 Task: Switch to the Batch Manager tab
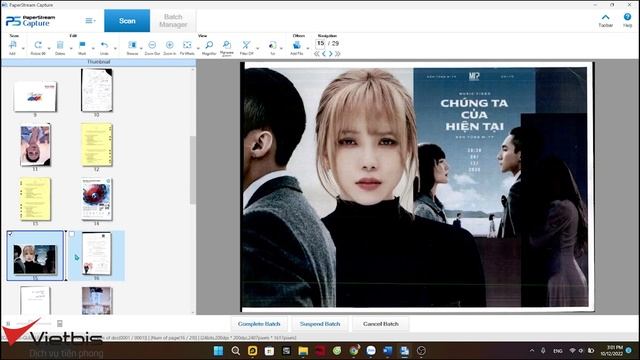pos(173,21)
